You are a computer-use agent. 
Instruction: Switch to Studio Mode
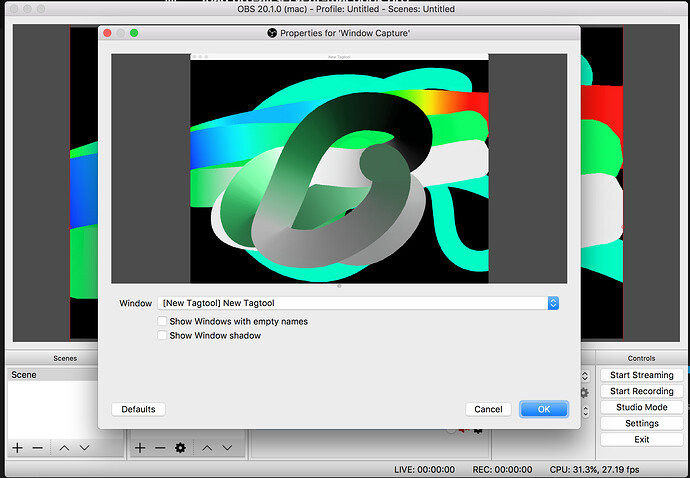[641, 407]
